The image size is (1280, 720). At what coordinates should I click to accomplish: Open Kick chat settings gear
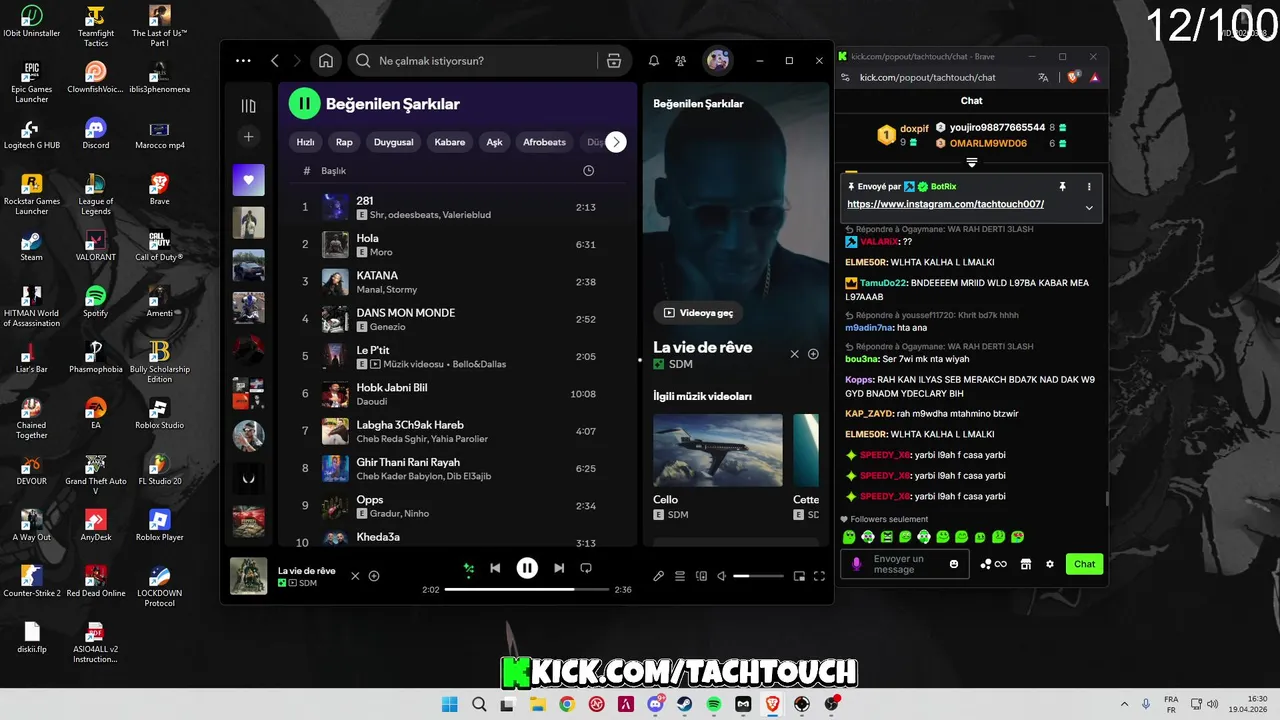[x=1050, y=564]
